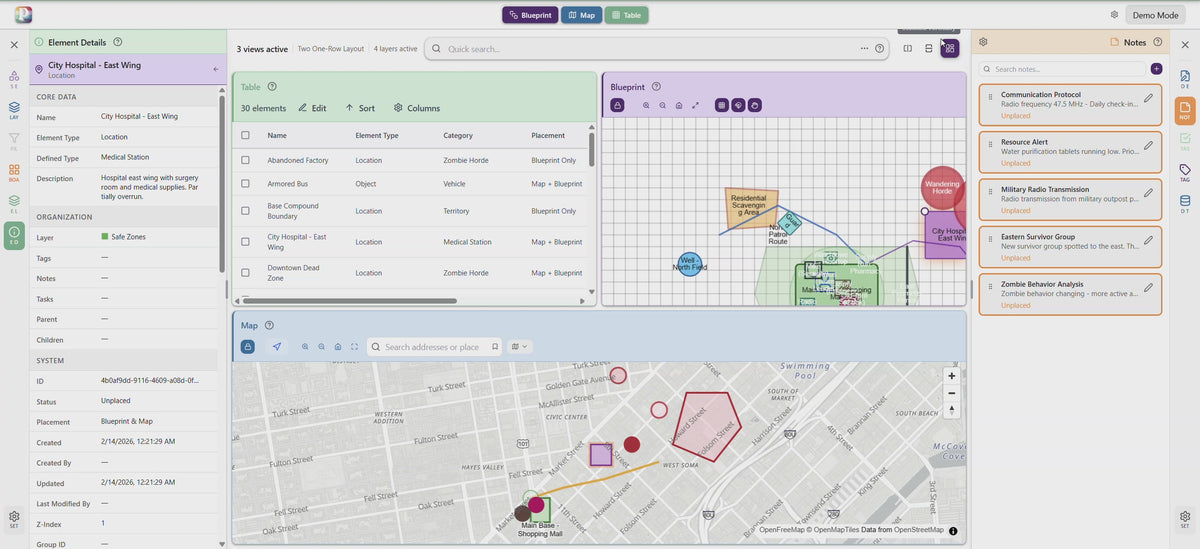Click the Demo Mode button
Image resolution: width=1200 pixels, height=549 pixels.
[x=1155, y=15]
